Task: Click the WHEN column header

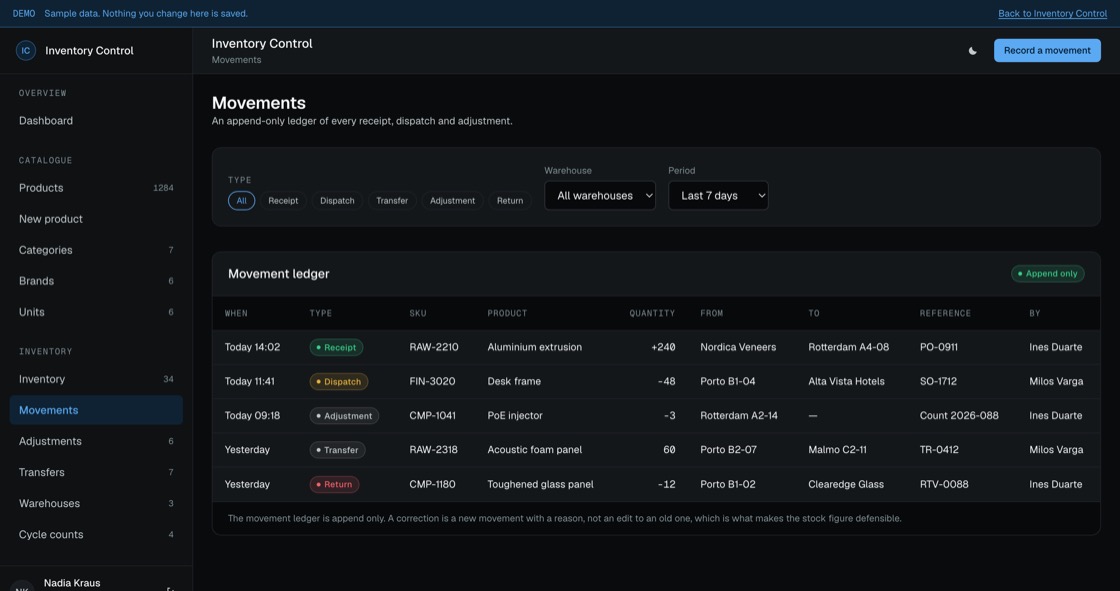Action: coord(236,314)
